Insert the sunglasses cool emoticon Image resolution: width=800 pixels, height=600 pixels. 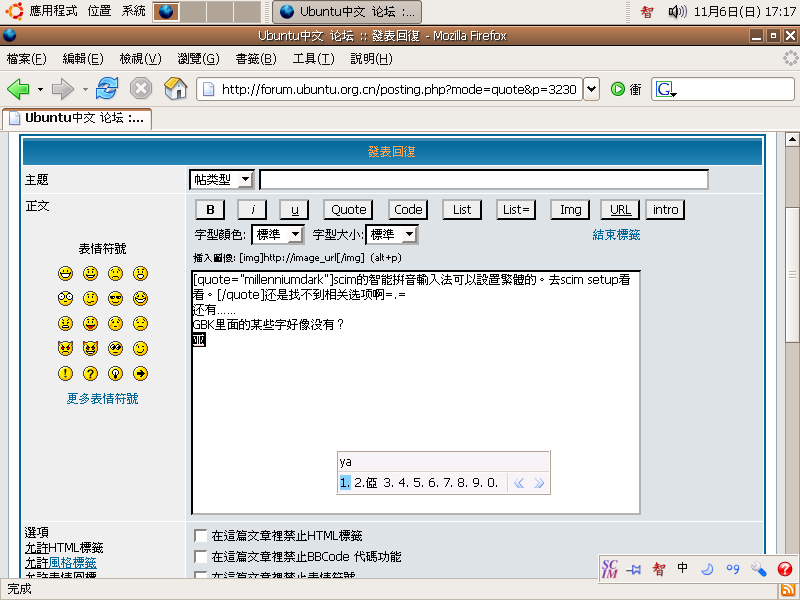click(115, 298)
